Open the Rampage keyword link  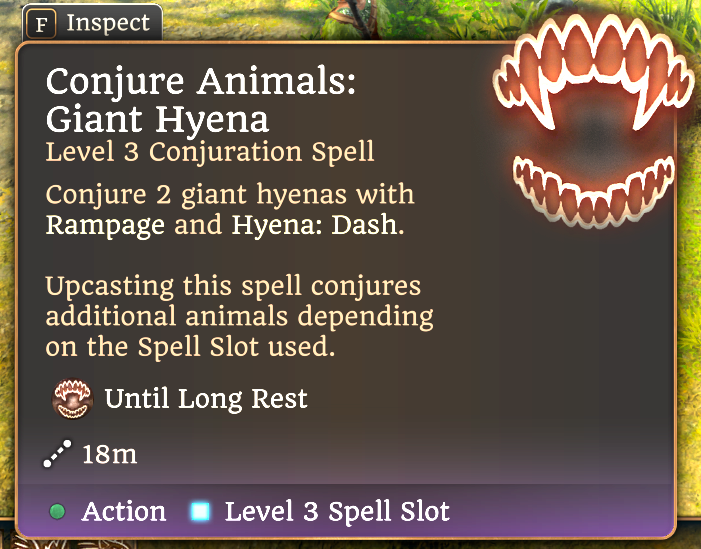tap(106, 225)
